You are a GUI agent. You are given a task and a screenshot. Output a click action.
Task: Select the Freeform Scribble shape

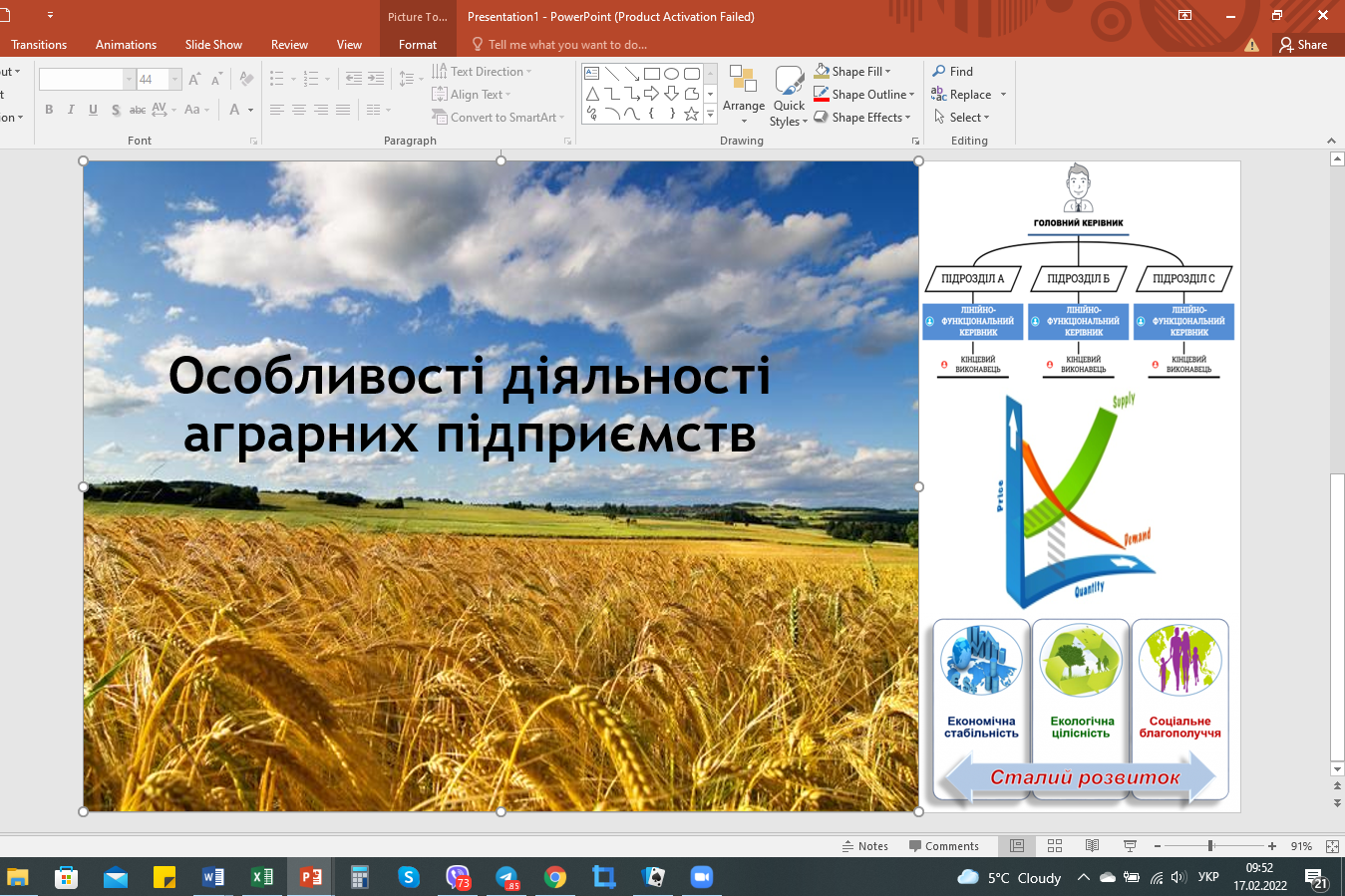[591, 114]
